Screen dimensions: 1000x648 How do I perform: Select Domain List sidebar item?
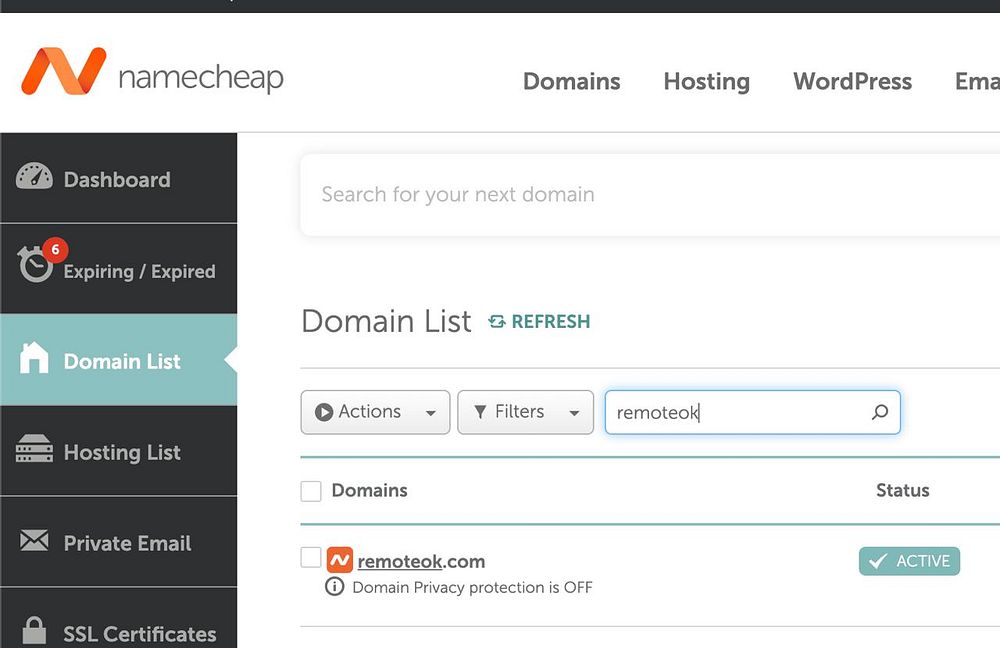tap(119, 360)
